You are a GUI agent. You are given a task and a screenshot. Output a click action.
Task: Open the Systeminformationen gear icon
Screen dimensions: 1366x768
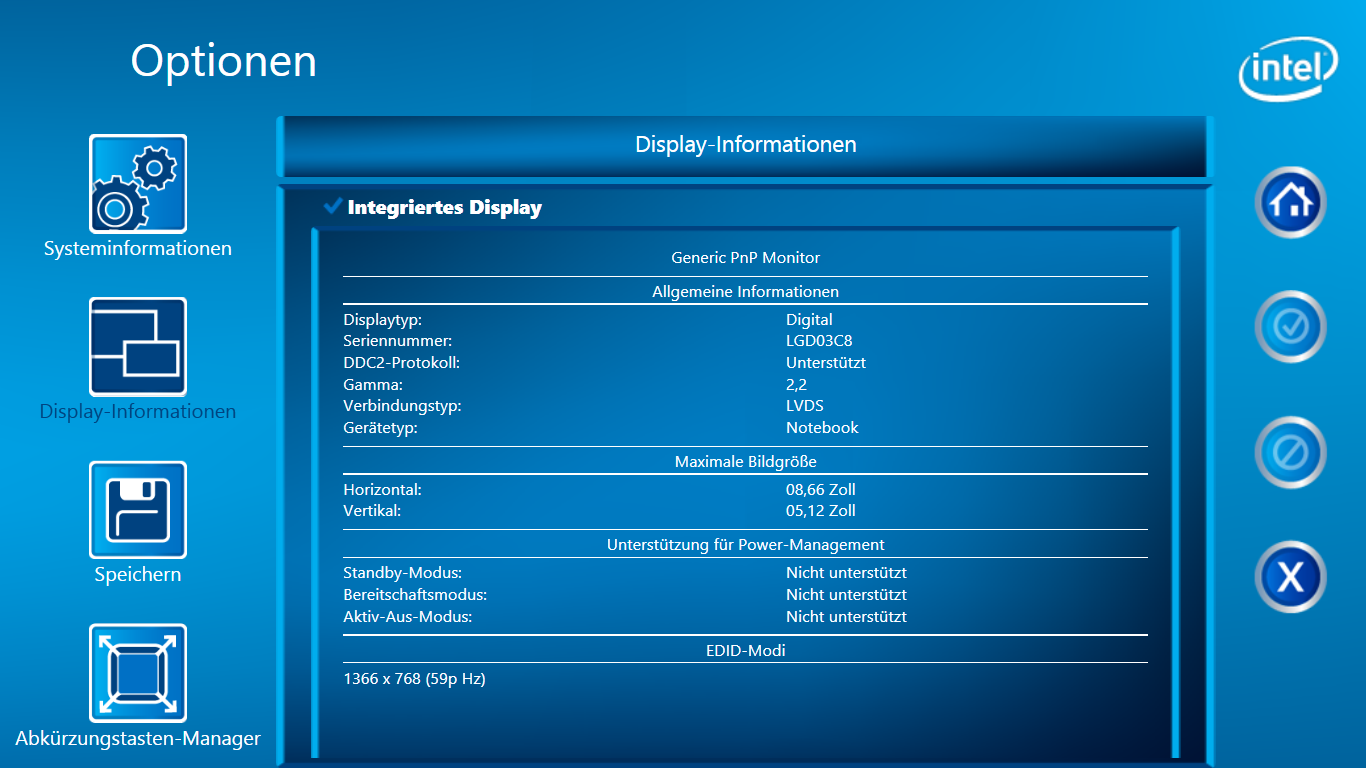click(x=138, y=184)
